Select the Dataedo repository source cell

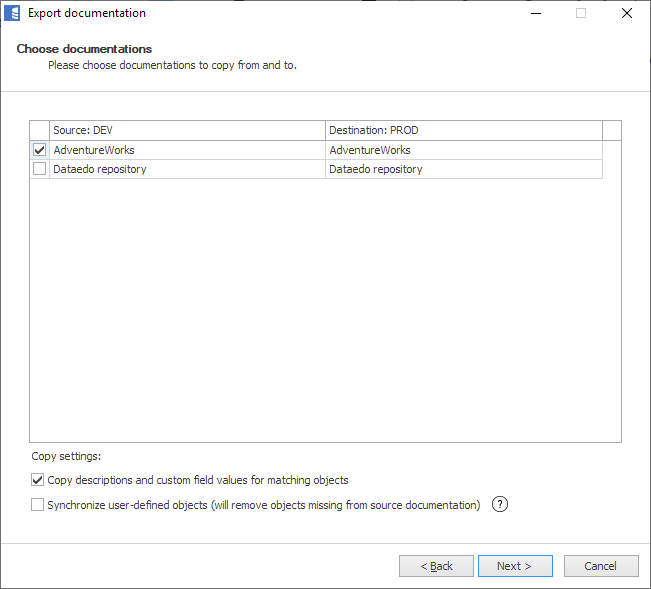pyautogui.click(x=187, y=169)
